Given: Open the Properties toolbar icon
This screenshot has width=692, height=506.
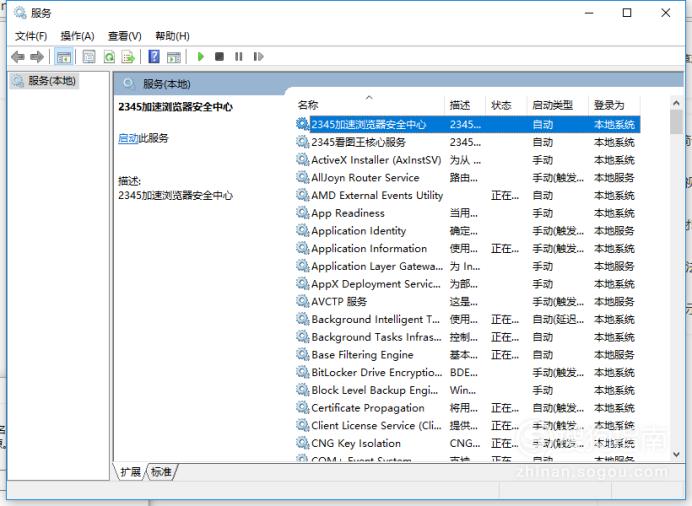Looking at the screenshot, I should 89,57.
